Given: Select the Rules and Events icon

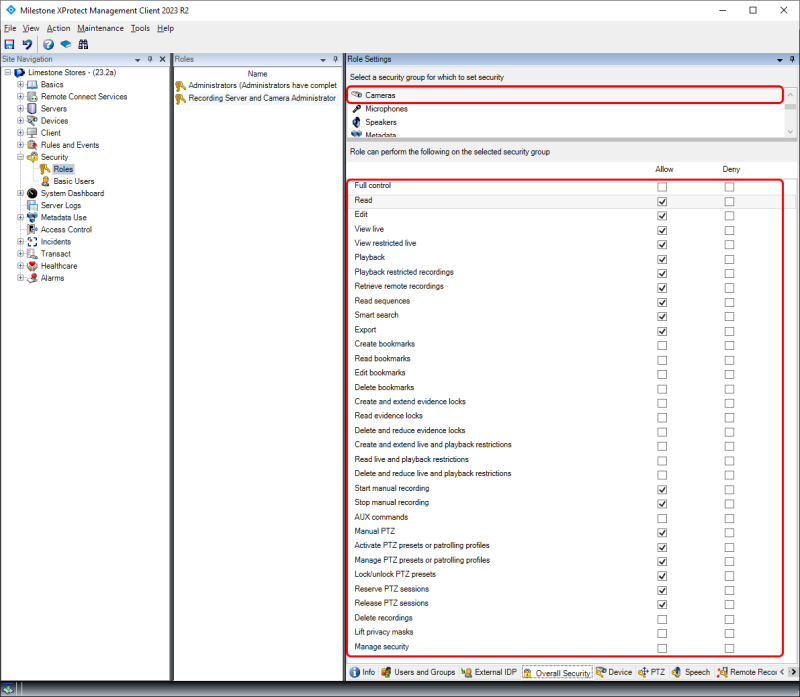Looking at the screenshot, I should click(32, 145).
